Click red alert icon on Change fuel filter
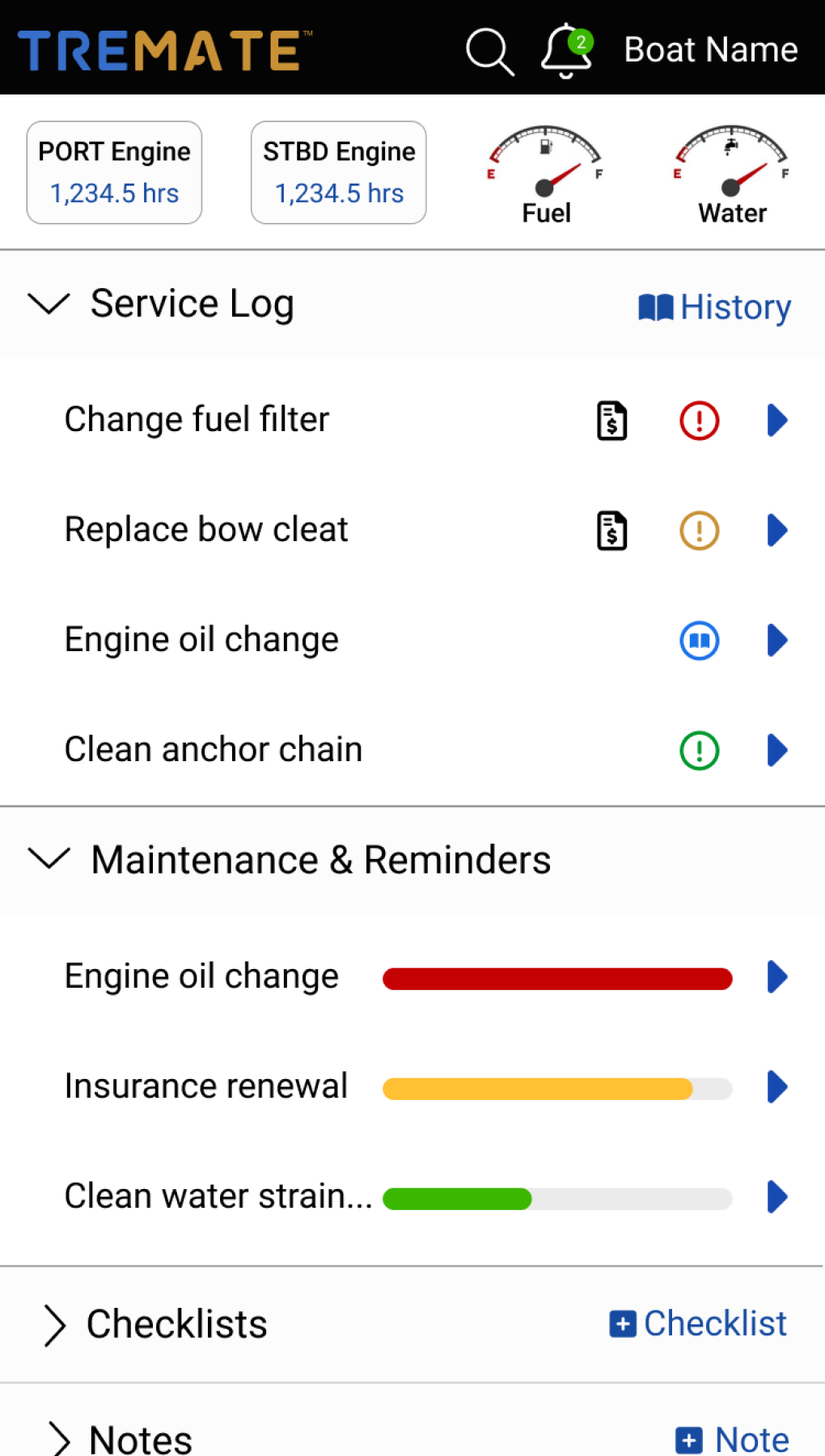The image size is (825, 1456). point(700,421)
